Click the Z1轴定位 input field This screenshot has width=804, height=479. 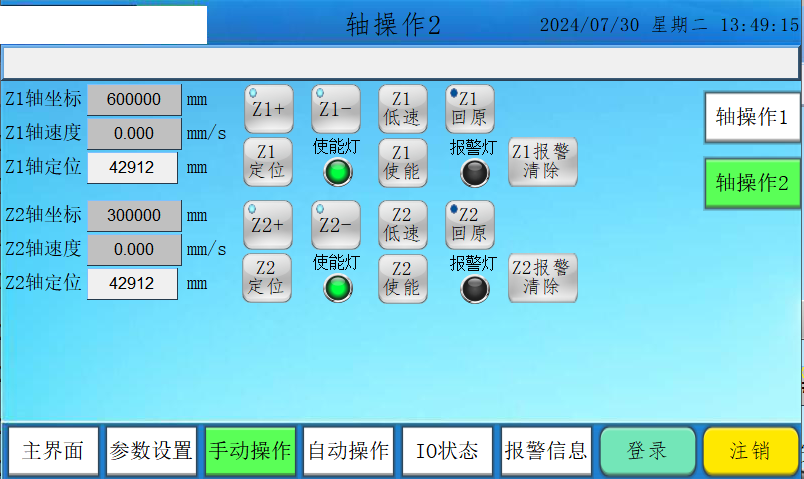132,167
